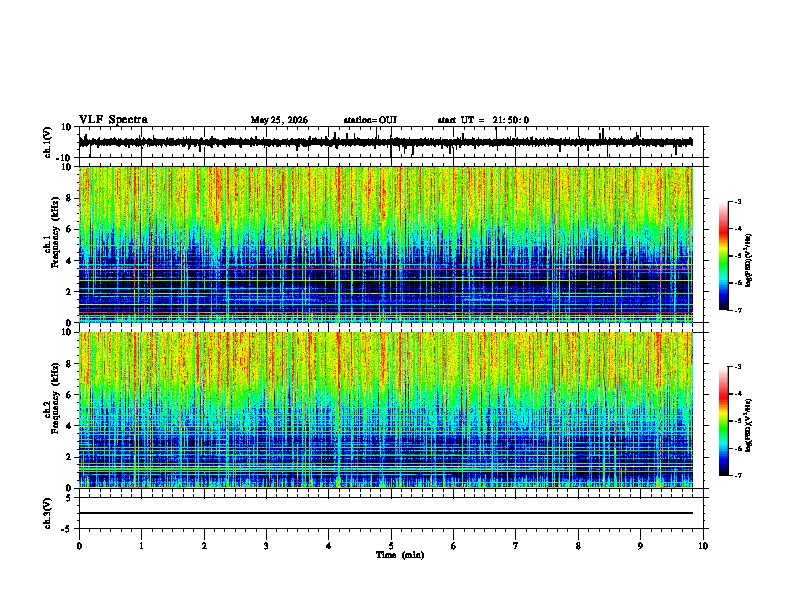
Task: Click the -3 label on the top colorbar
Action: [x=737, y=201]
